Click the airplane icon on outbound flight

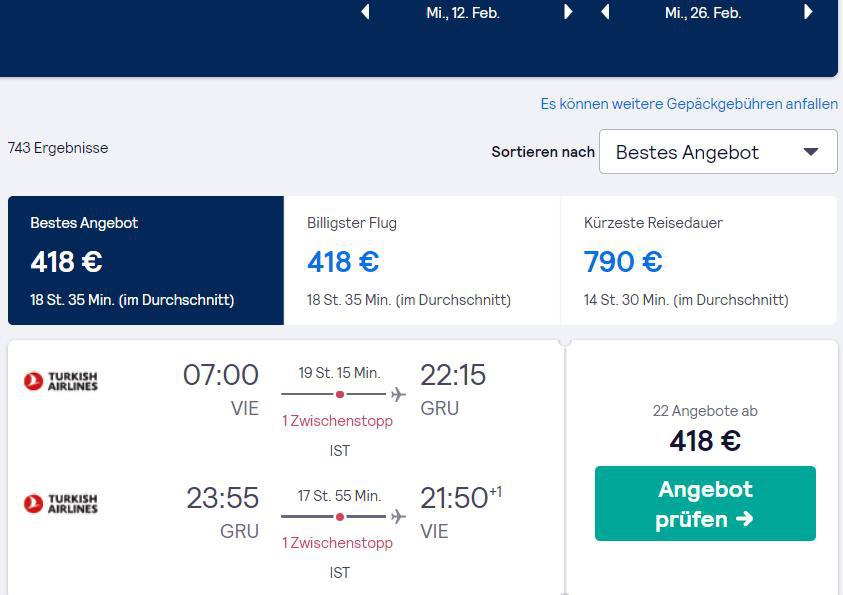coord(399,395)
